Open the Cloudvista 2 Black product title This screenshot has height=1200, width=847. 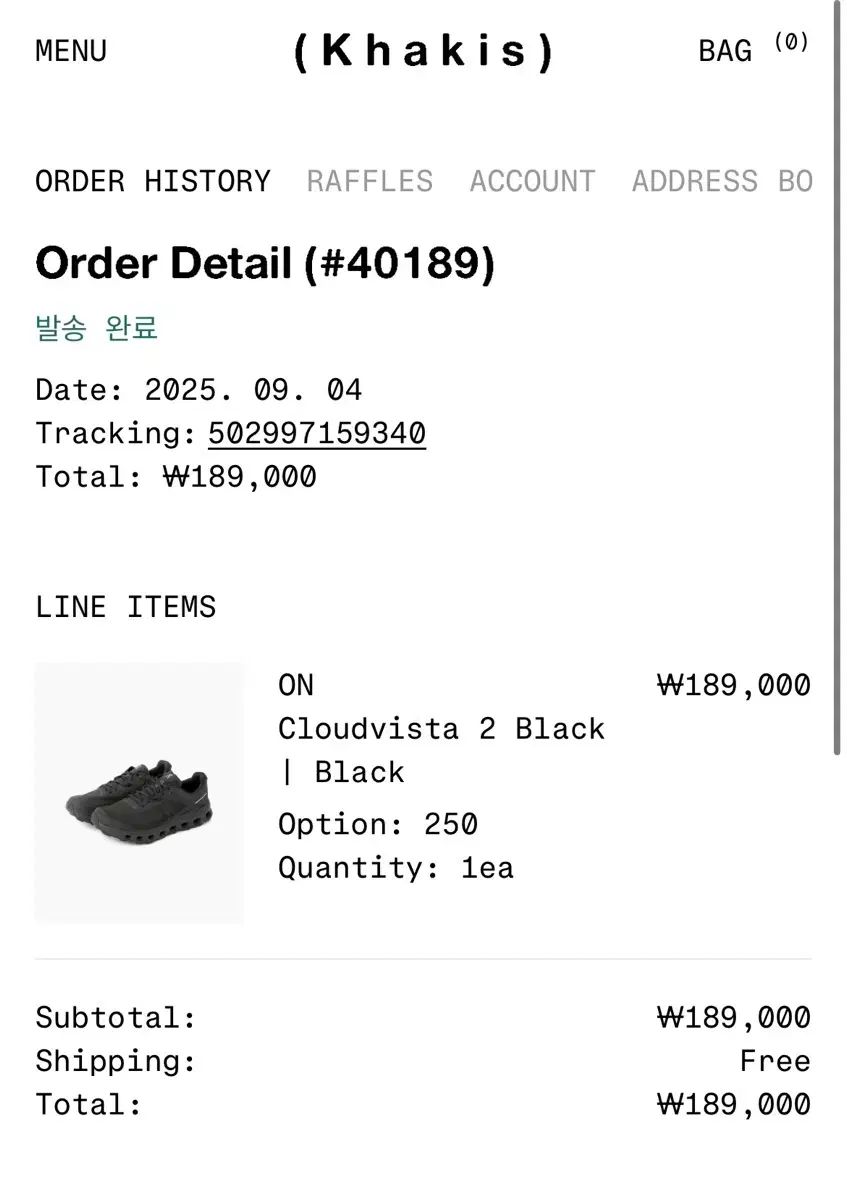[x=441, y=729]
